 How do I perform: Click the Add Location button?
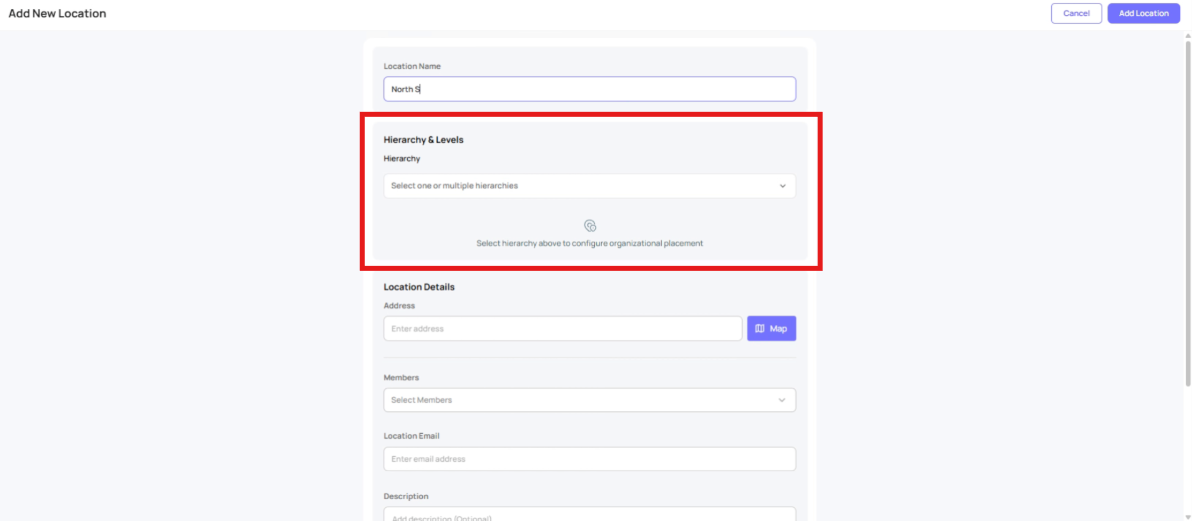point(1143,13)
